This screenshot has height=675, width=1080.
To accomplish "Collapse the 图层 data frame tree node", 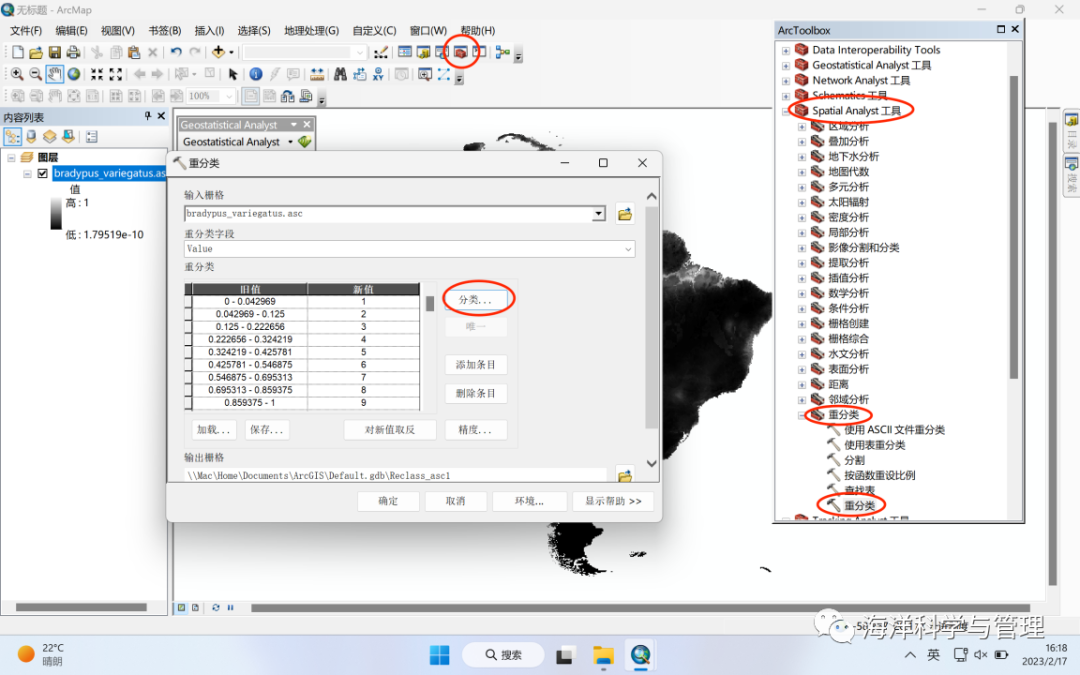I will click(11, 158).
